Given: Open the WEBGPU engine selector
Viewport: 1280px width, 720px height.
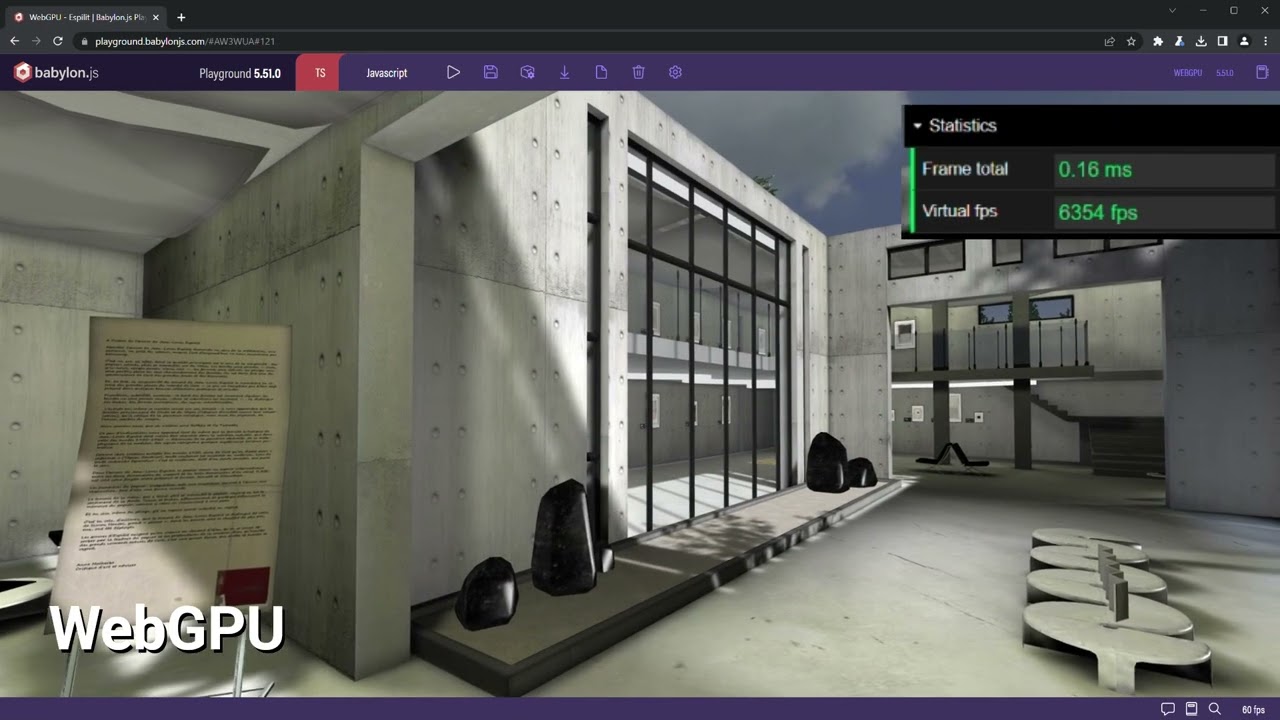Looking at the screenshot, I should [x=1187, y=73].
